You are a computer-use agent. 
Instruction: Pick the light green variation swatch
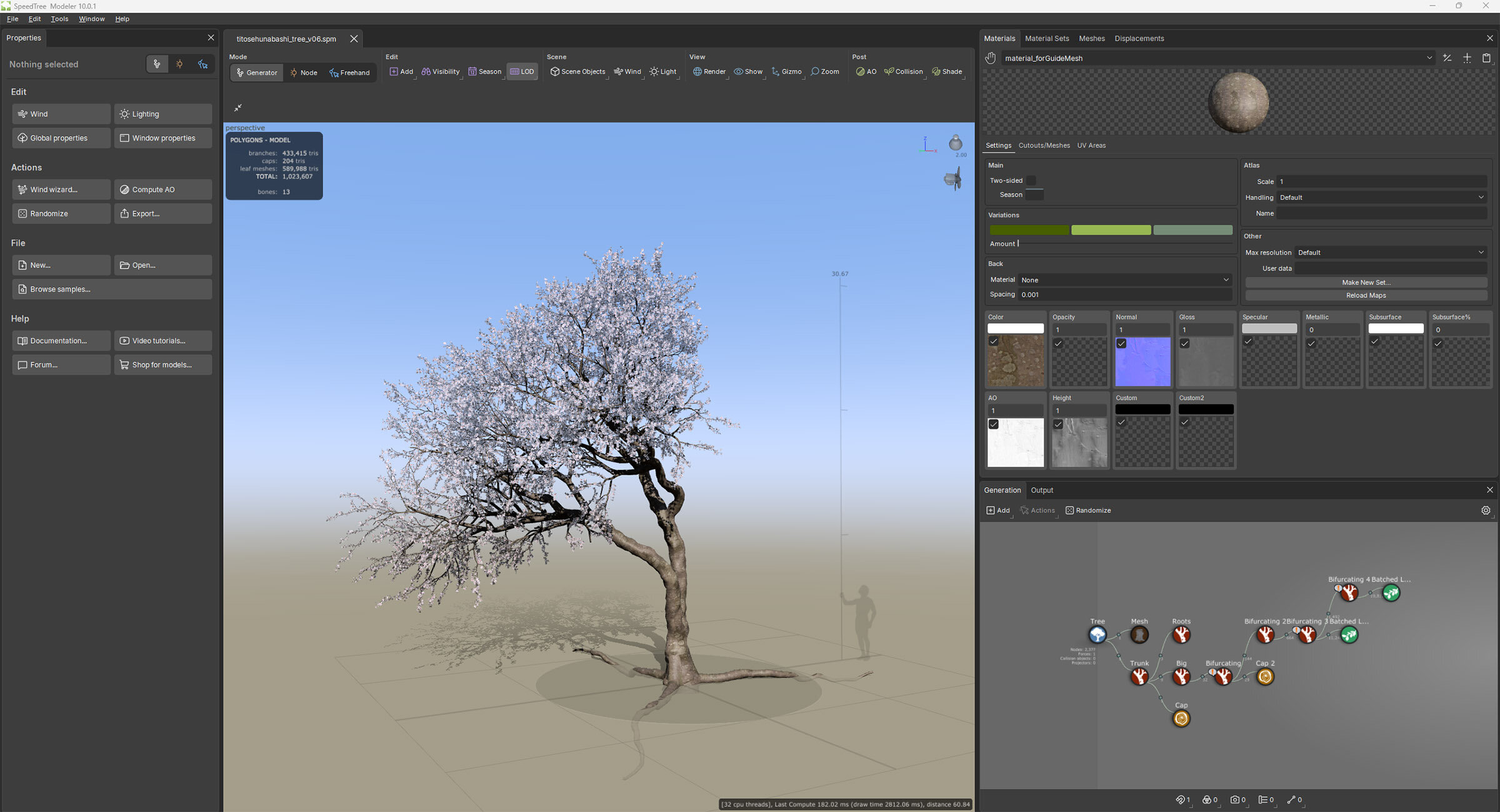(1111, 230)
